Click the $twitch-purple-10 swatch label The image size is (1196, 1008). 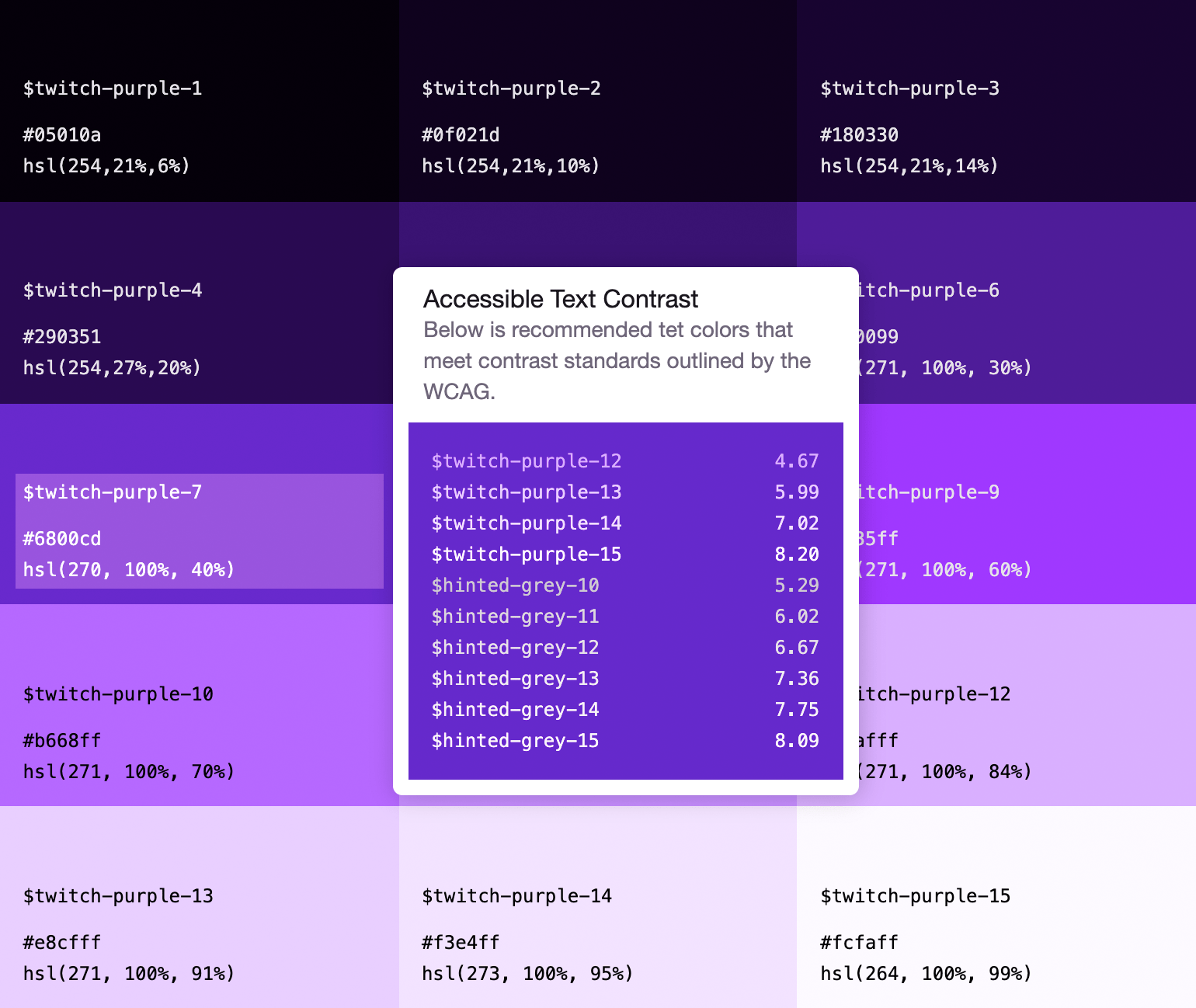click(118, 694)
